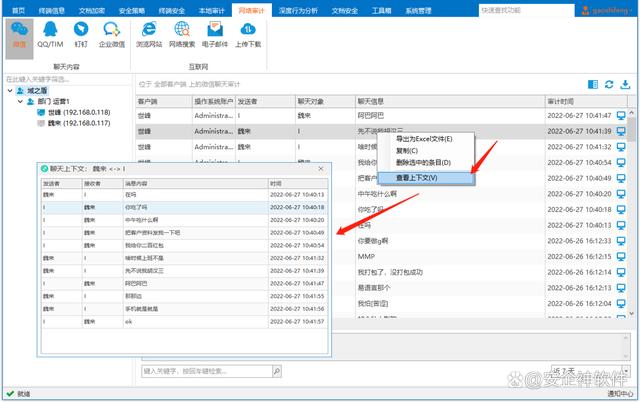This screenshot has width=640, height=402.
Task: Select the DingTalk (钉钉) ribbon icon
Action: point(81,35)
